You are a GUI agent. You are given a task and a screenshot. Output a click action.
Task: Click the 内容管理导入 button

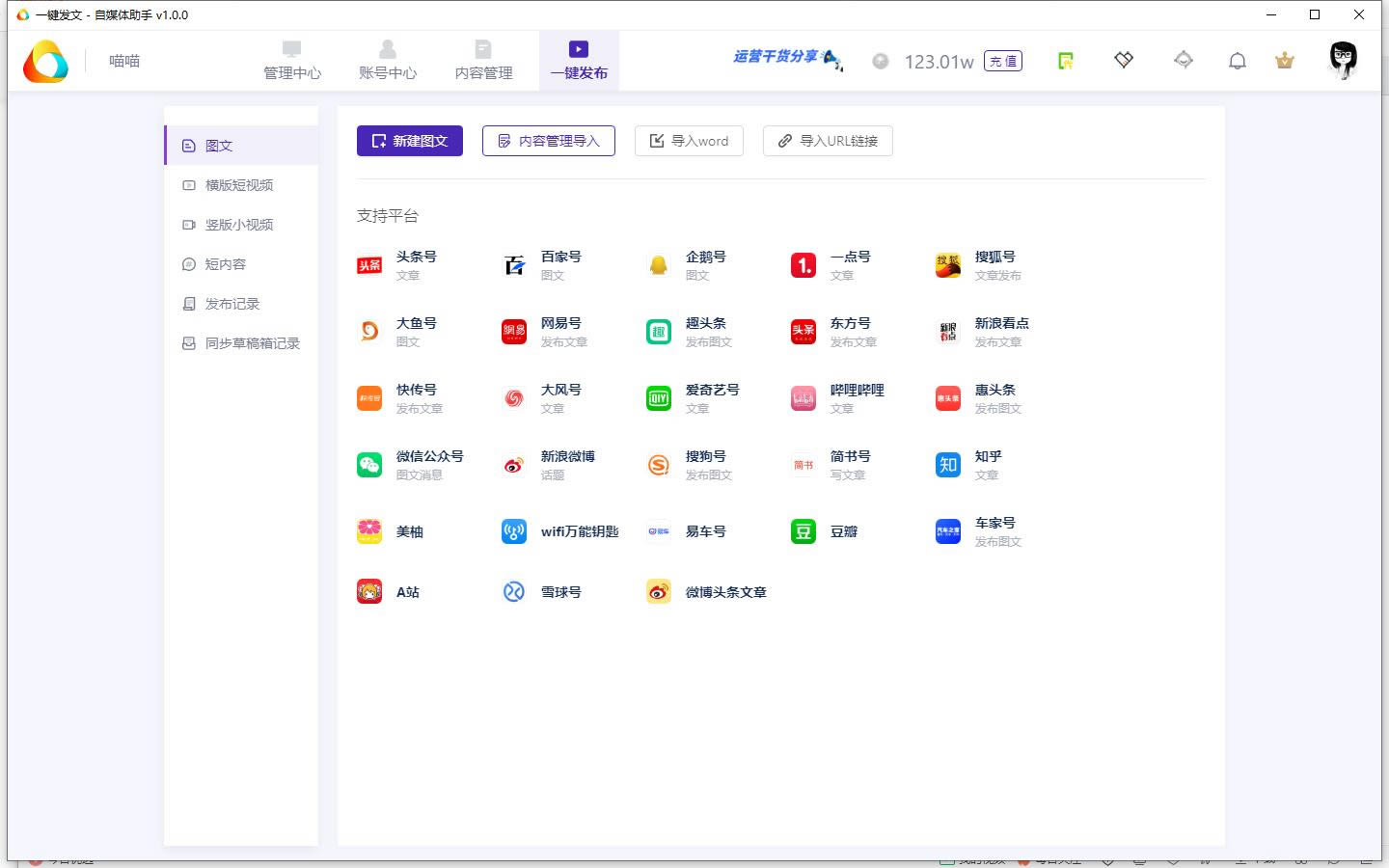549,141
